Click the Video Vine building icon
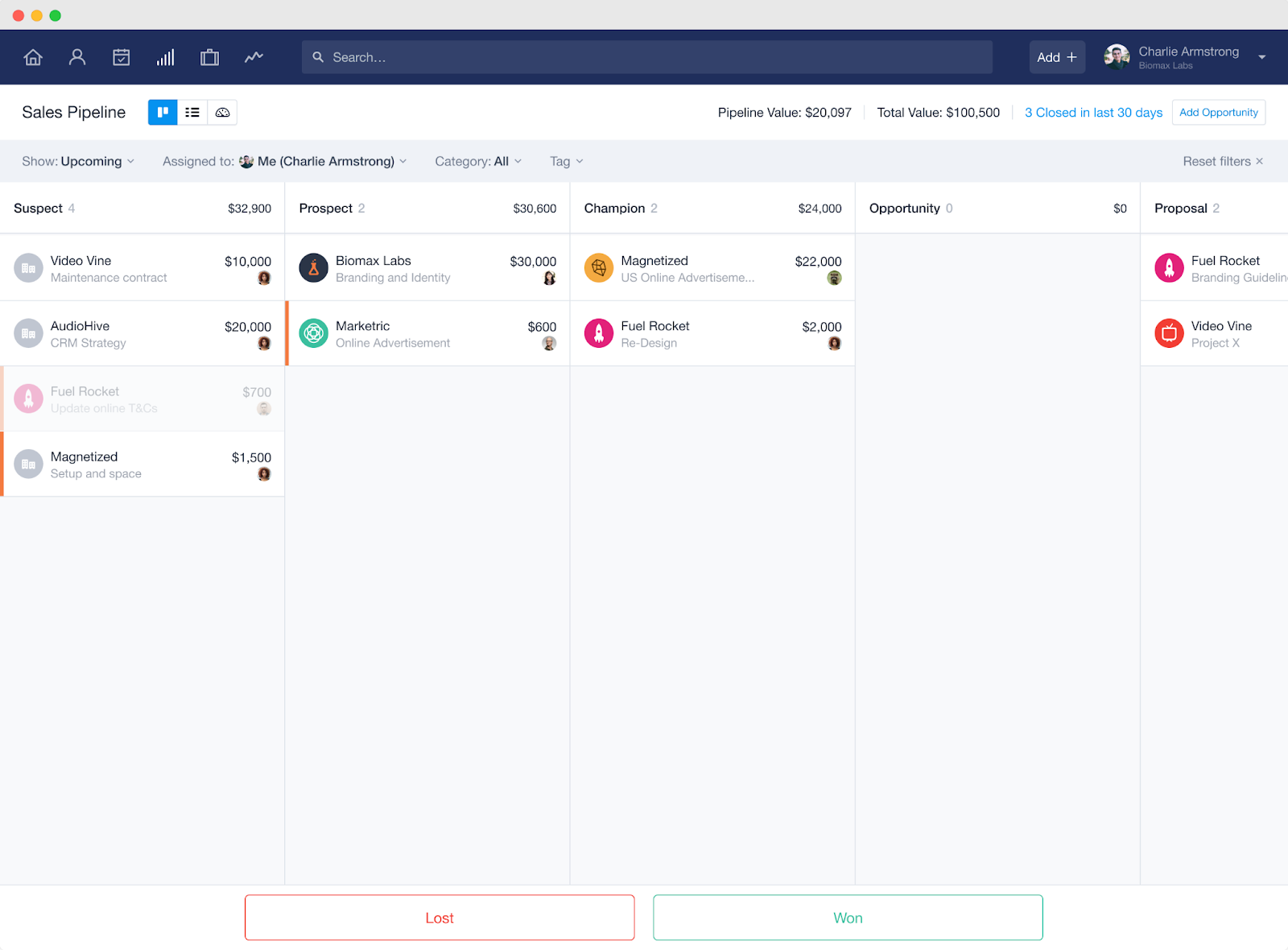 28,268
